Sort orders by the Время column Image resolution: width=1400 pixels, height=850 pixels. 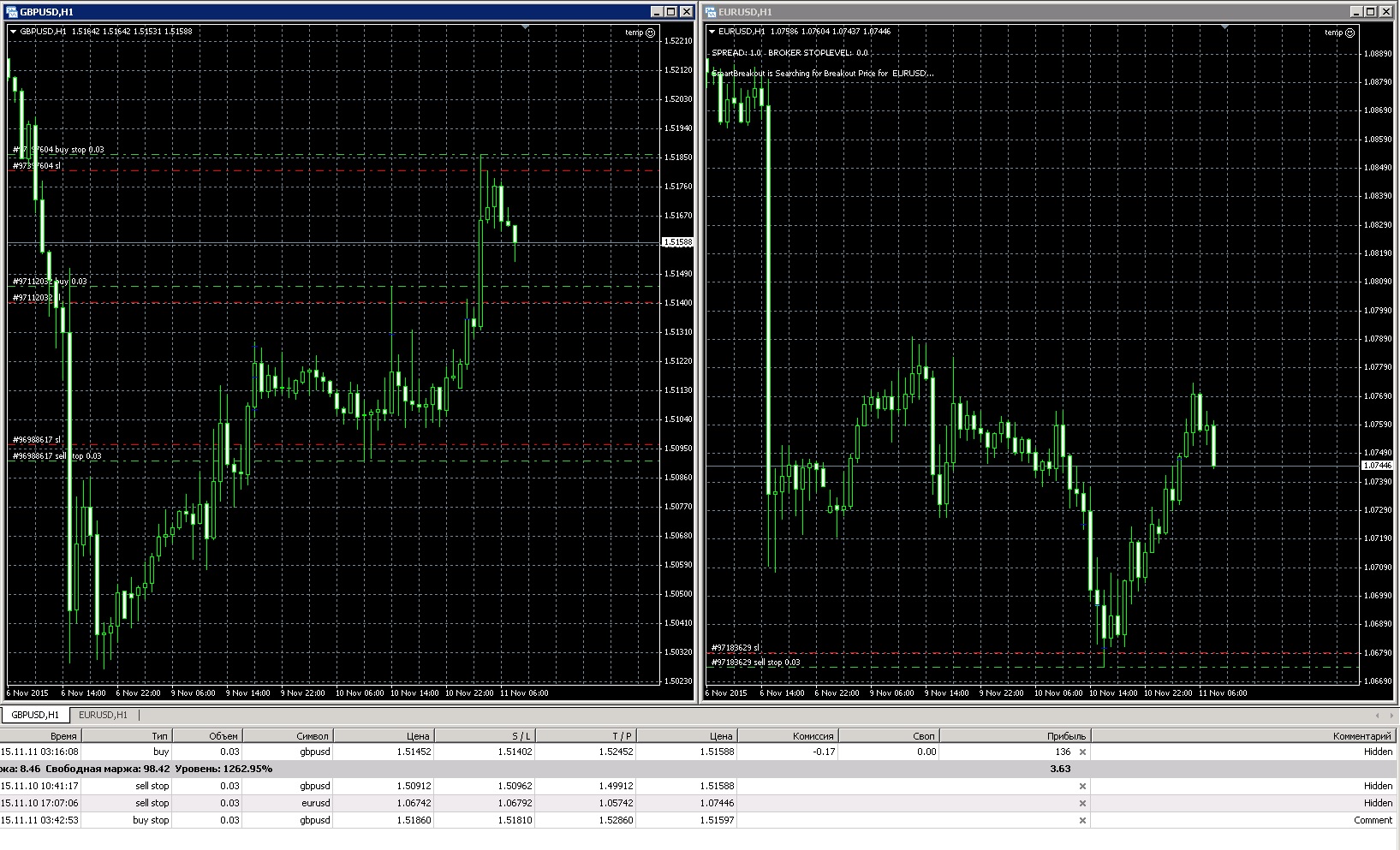click(40, 735)
